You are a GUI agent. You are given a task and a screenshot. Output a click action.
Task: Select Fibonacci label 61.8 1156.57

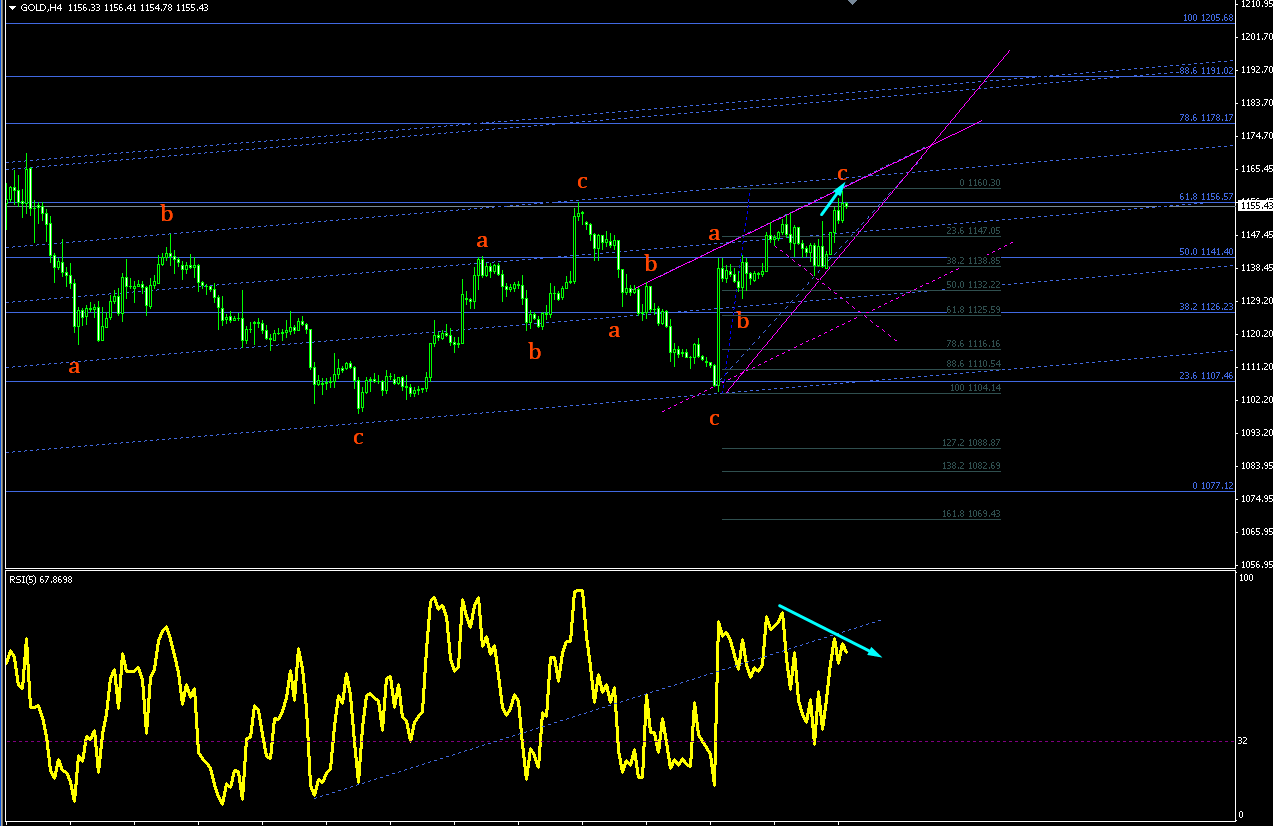[1207, 197]
